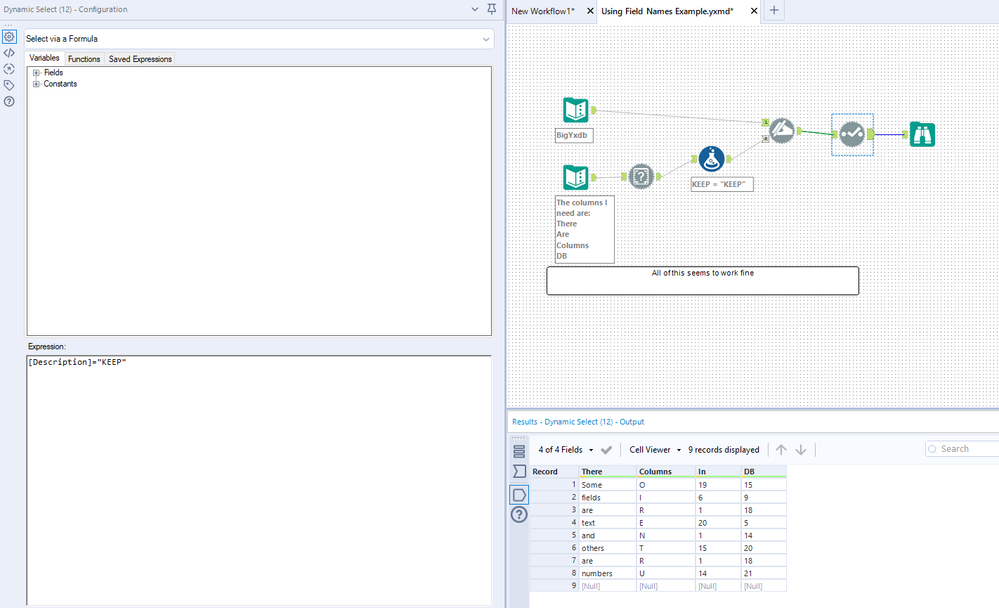Screen dimensions: 999x608
Task: Click the DB column header
Action: pyautogui.click(x=764, y=472)
